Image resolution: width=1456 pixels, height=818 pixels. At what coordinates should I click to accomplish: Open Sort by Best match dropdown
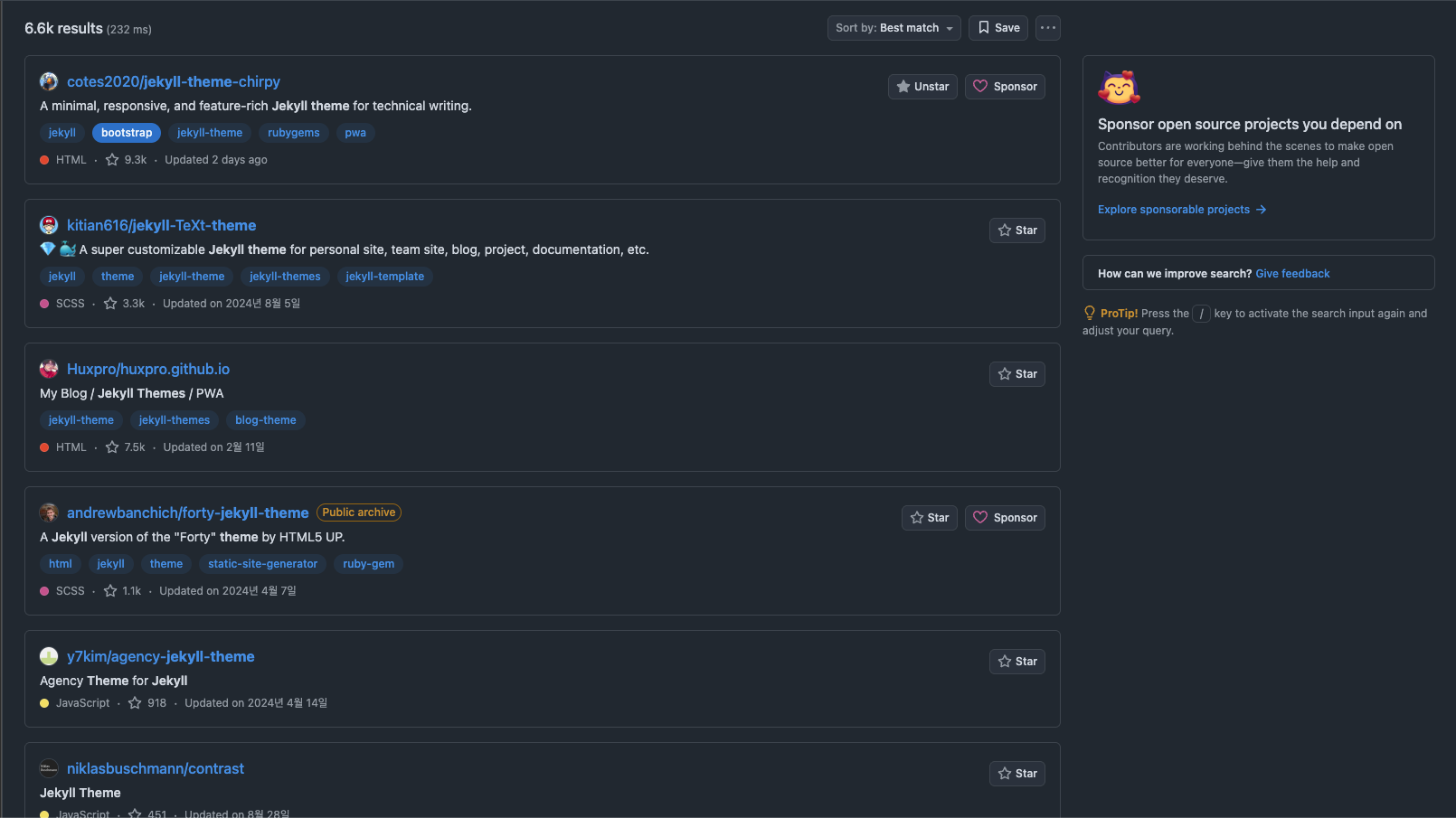pos(893,28)
